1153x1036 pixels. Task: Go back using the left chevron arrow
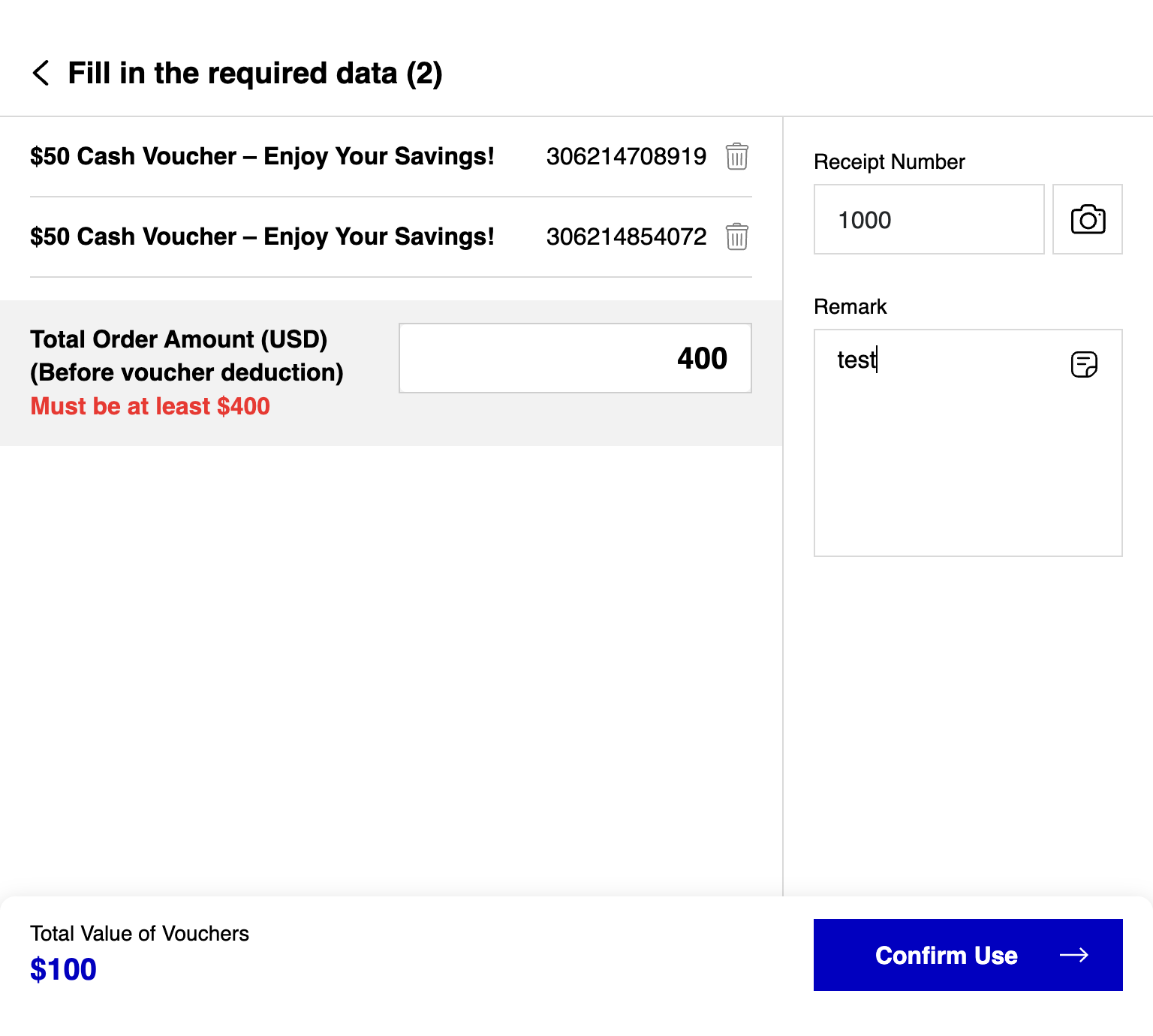pos(41,73)
